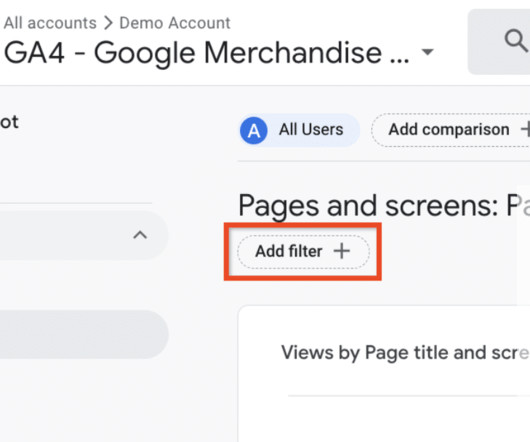
Task: Focus the search input box
Action: (x=499, y=42)
